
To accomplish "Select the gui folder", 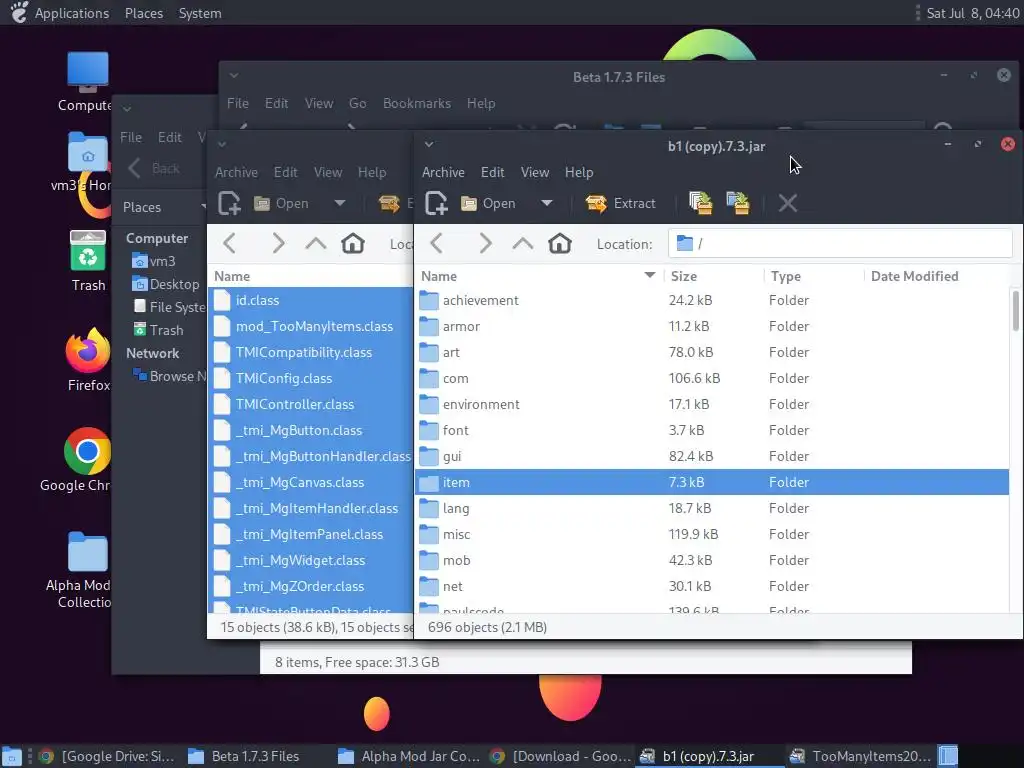I will tap(712, 456).
